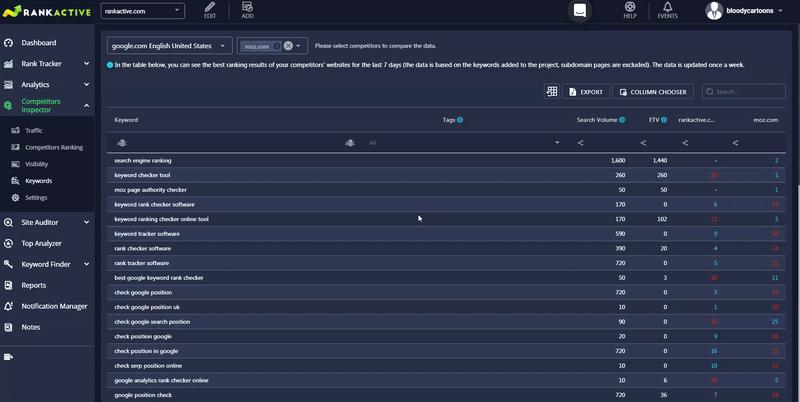
Task: Open Top Analyzer from the sidebar
Action: [41, 243]
